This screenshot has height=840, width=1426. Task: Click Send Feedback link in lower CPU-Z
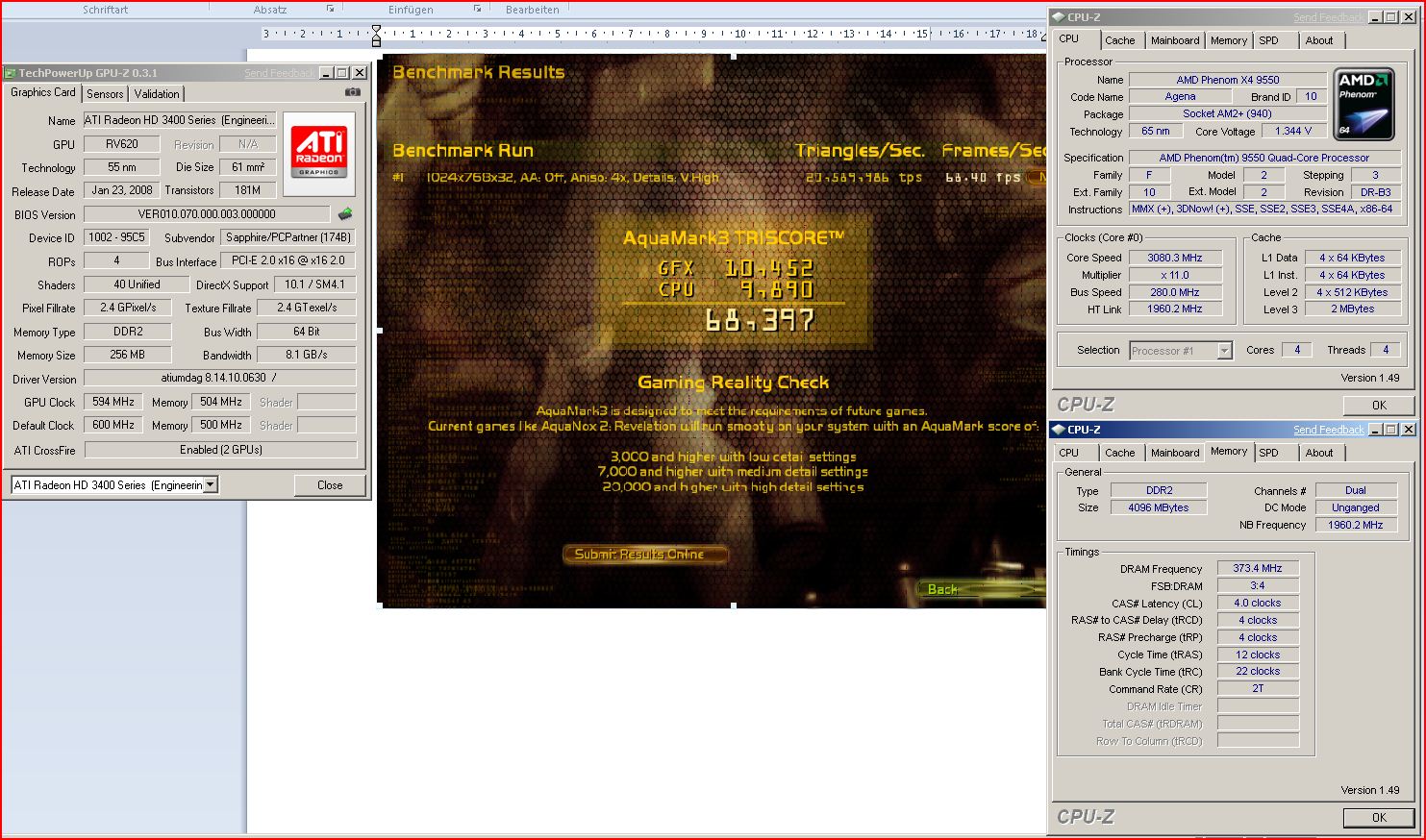tap(1329, 430)
